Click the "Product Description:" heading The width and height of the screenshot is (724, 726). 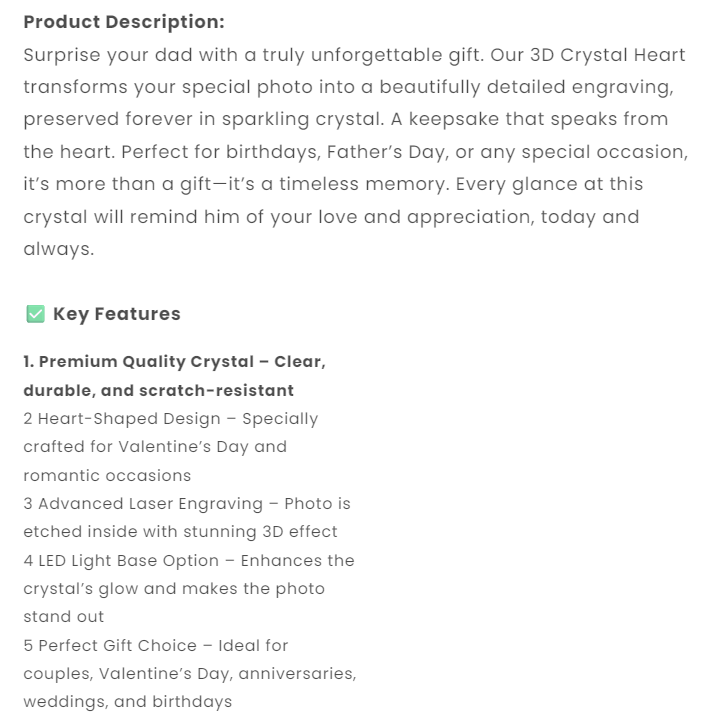(x=124, y=22)
